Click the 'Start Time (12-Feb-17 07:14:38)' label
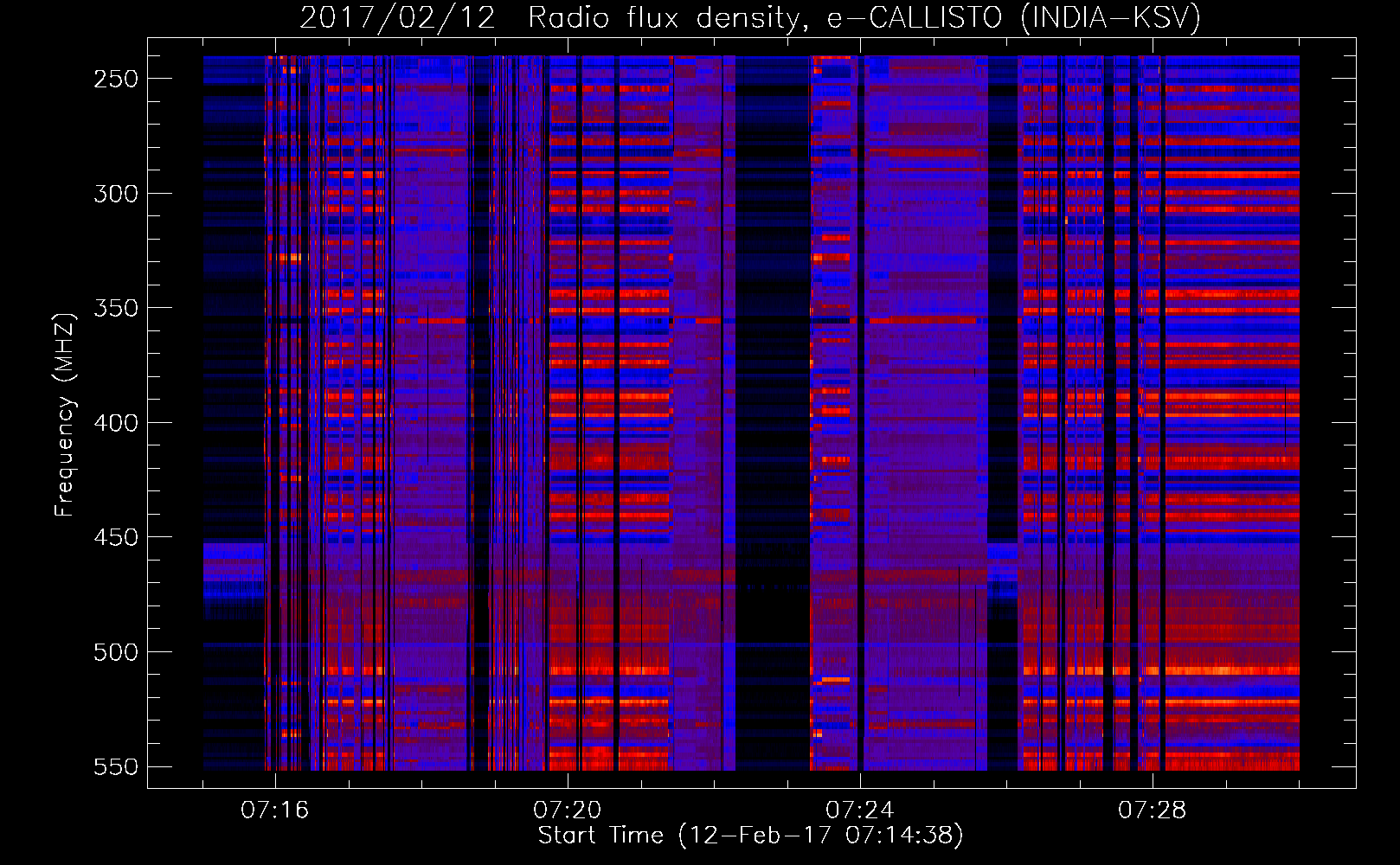Image resolution: width=1400 pixels, height=865 pixels. tap(750, 836)
